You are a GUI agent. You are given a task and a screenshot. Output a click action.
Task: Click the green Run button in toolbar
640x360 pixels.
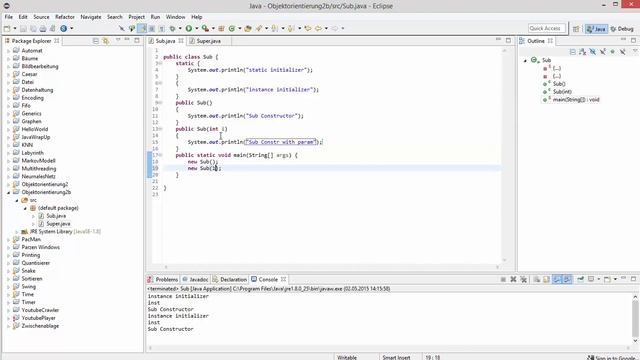pyautogui.click(x=189, y=29)
